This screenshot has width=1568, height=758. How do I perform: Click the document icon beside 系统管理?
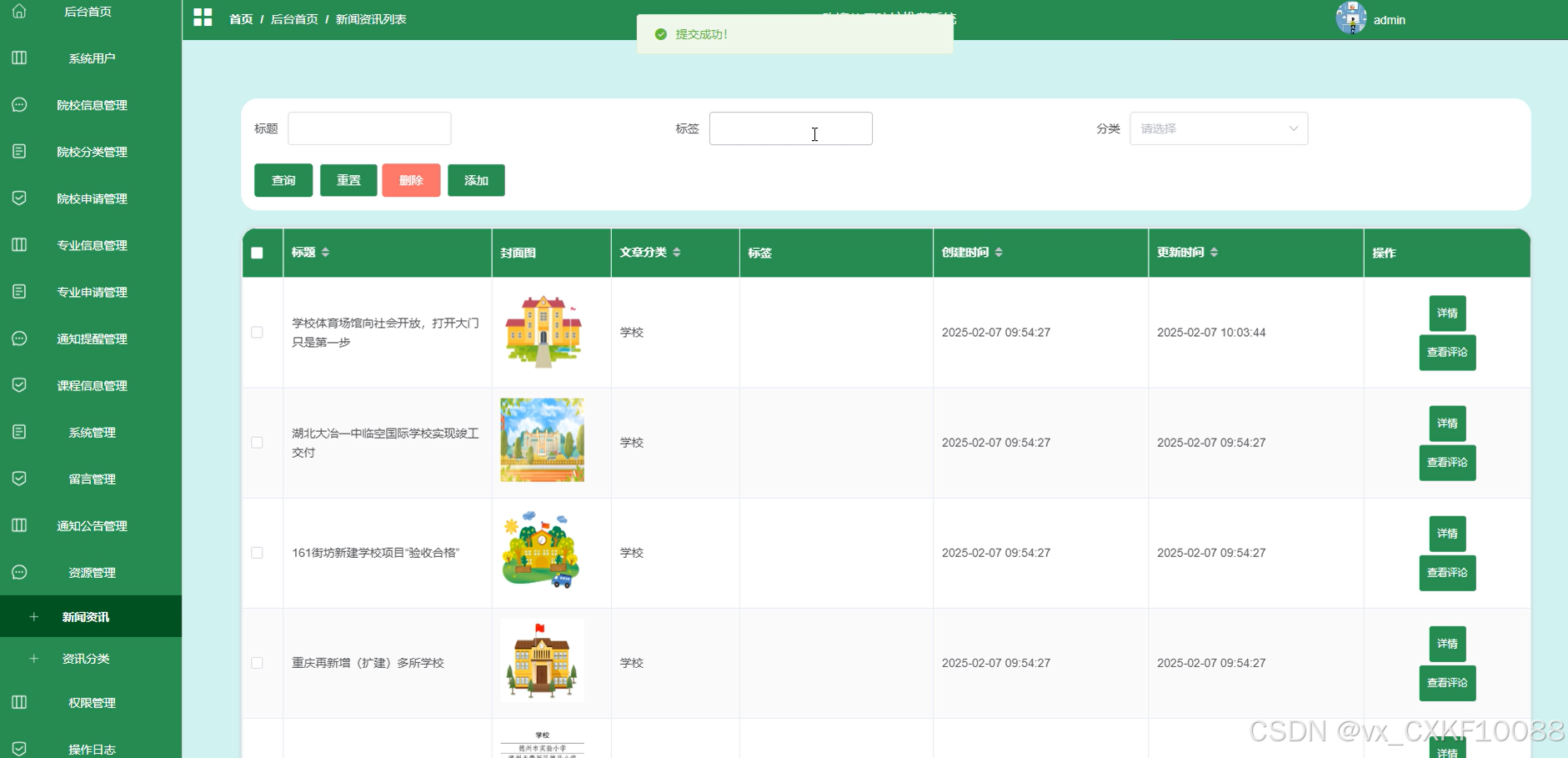(19, 431)
